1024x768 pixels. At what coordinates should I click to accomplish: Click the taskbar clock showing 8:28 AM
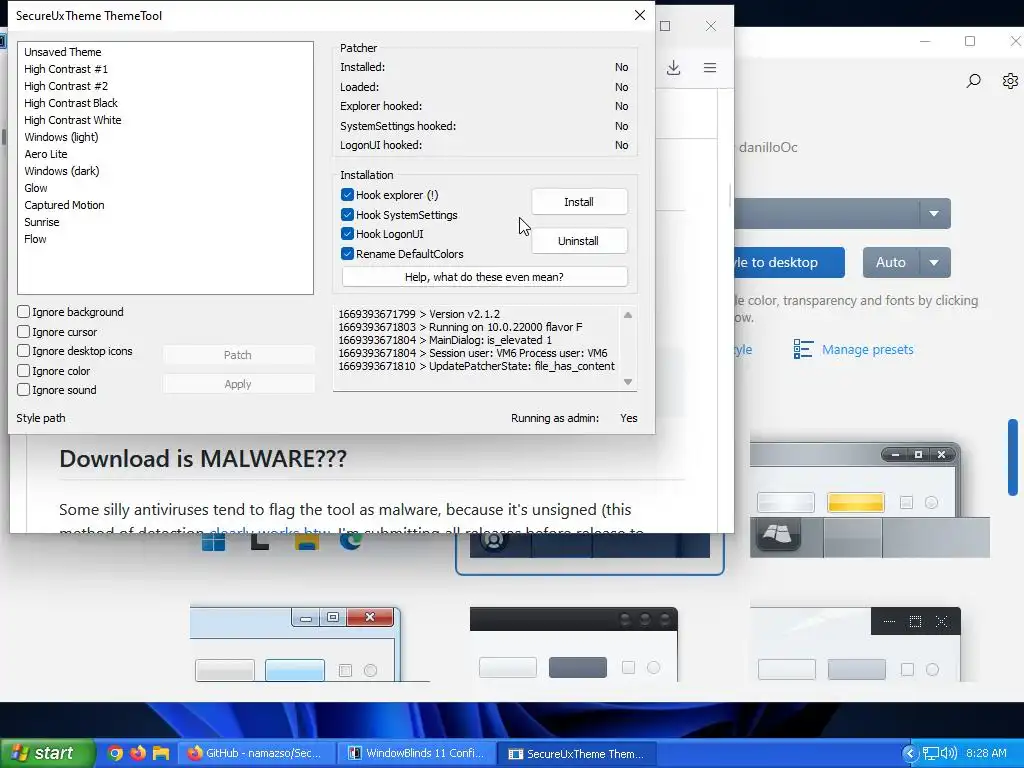coord(986,753)
